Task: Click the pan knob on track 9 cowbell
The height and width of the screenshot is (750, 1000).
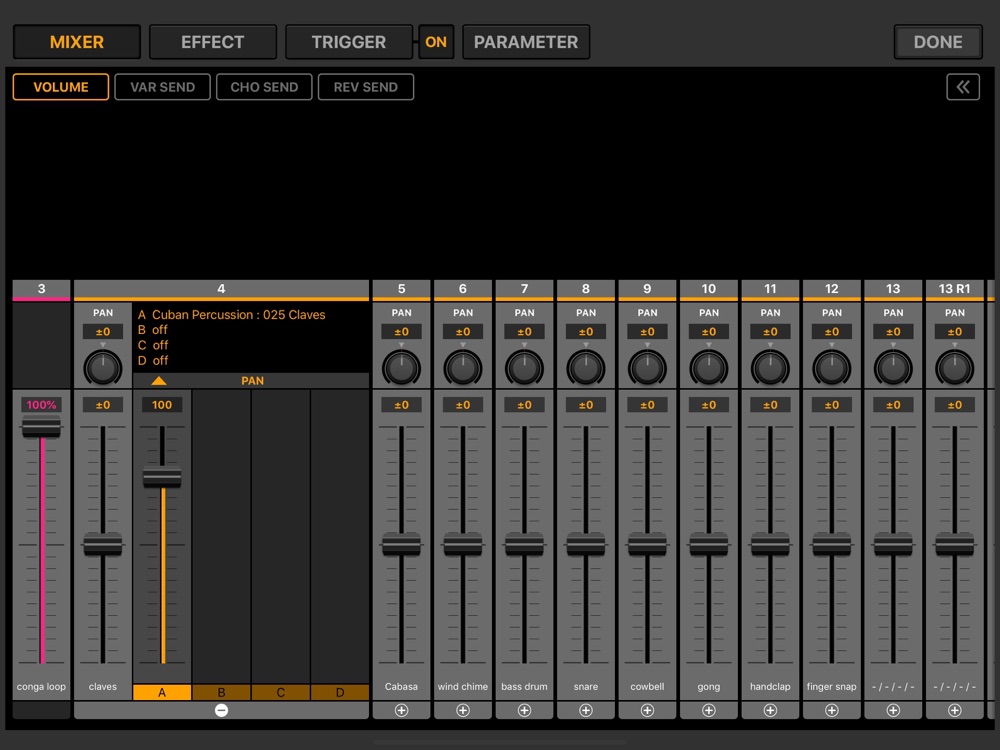Action: 647,367
